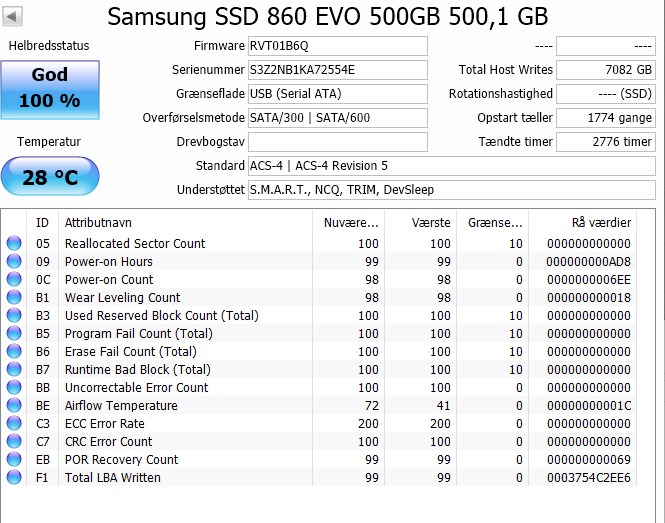This screenshot has height=523, width=665.
Task: Click the Understøttet features field
Action: click(452, 190)
